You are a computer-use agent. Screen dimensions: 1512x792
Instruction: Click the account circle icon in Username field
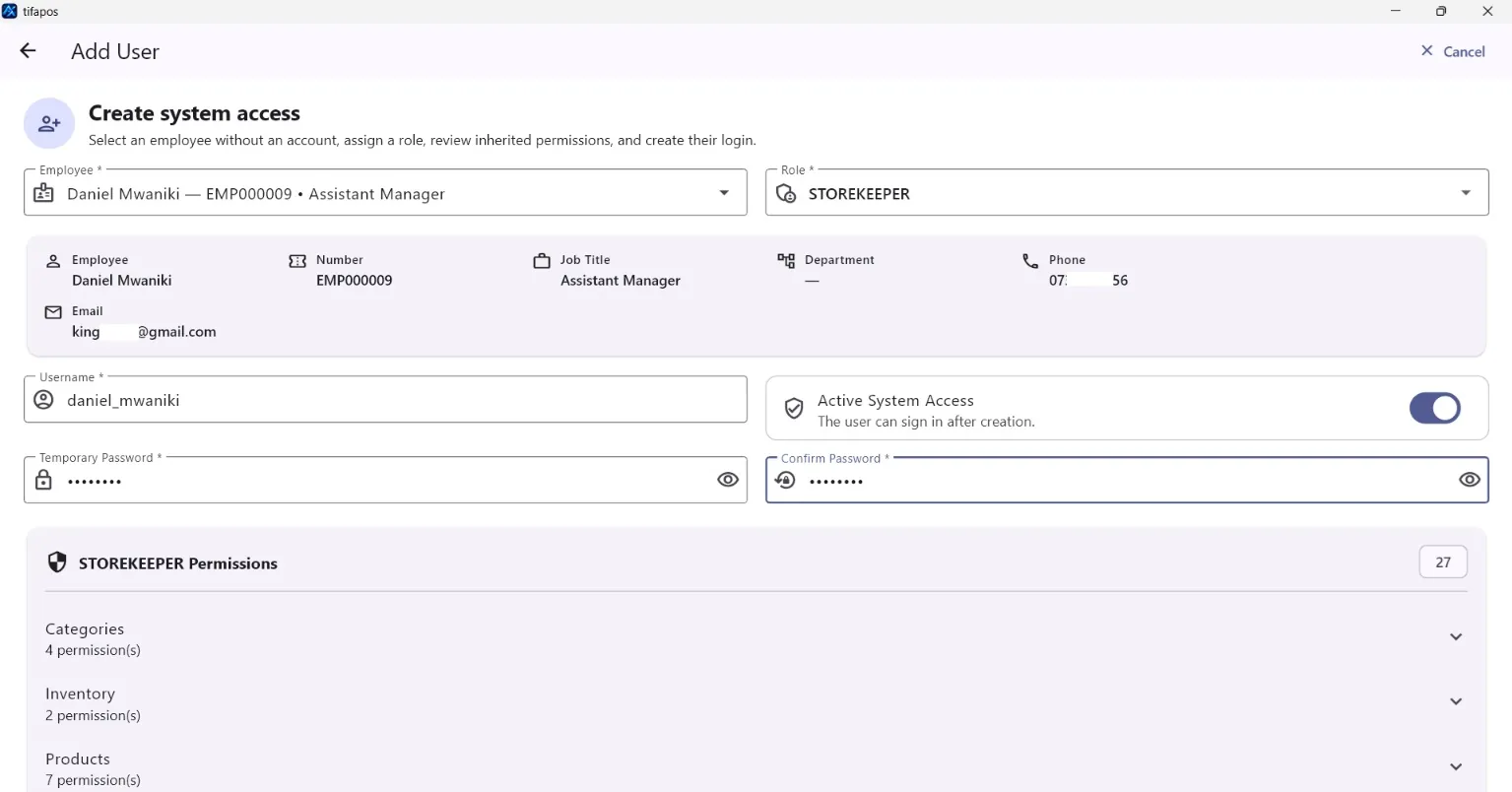point(43,399)
